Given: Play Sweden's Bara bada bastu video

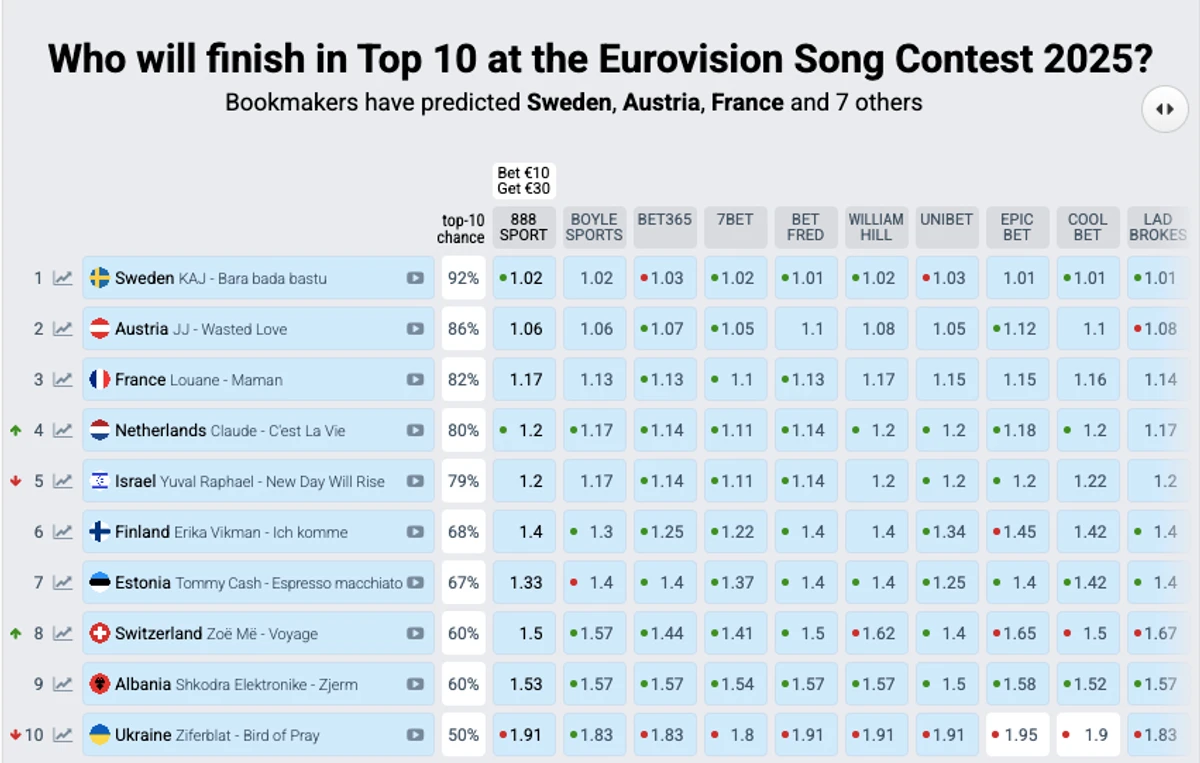Looking at the screenshot, I should [415, 278].
